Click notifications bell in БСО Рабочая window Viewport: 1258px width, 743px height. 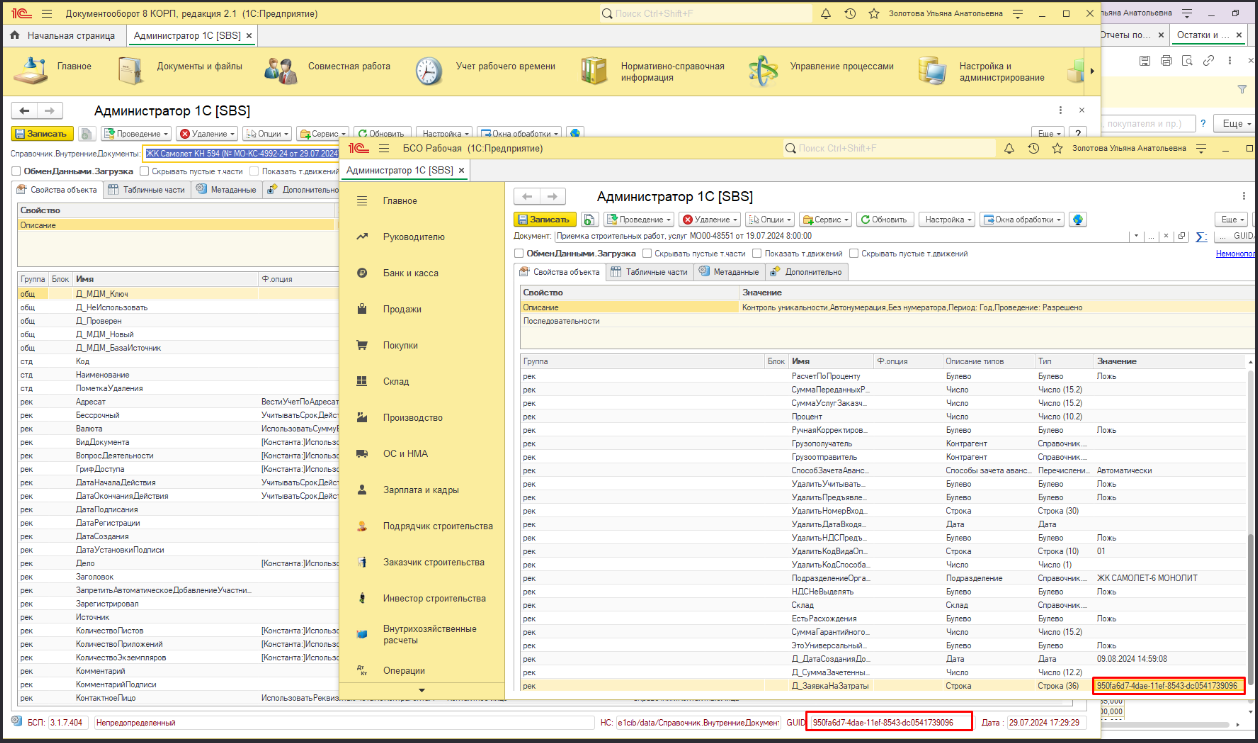click(1008, 148)
